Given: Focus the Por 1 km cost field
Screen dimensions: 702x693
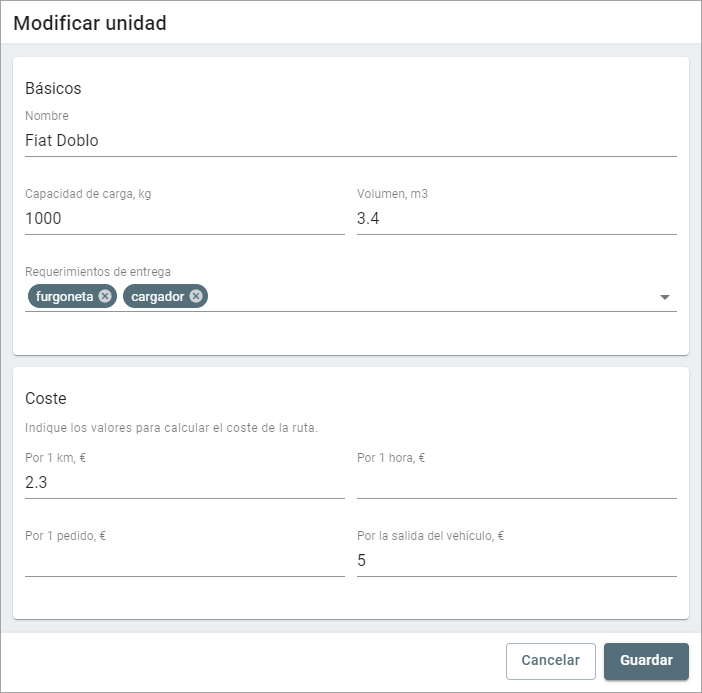Looking at the screenshot, I should [184, 483].
